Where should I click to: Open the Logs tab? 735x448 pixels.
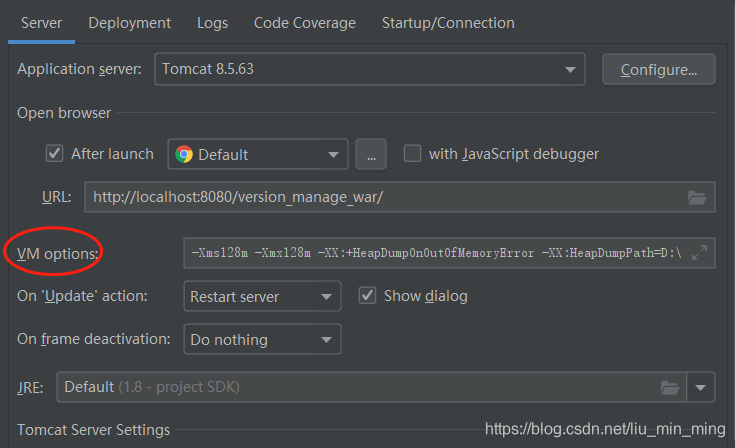coord(212,23)
